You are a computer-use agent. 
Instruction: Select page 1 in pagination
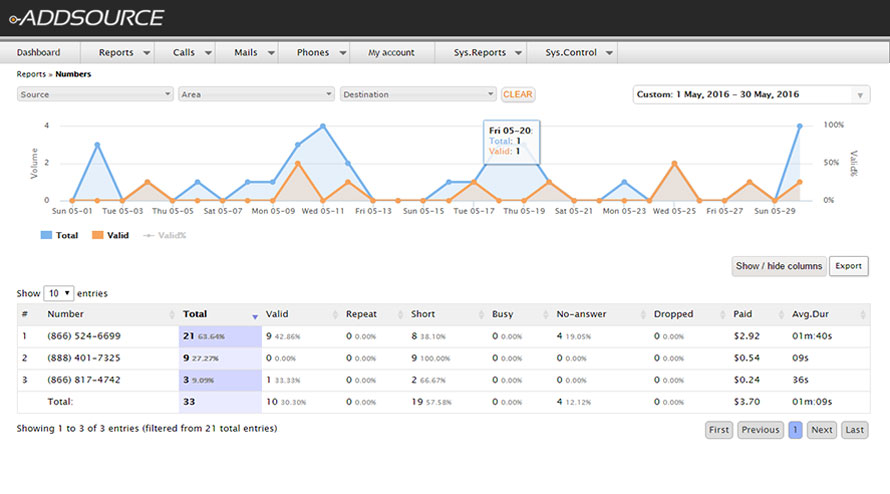click(795, 430)
